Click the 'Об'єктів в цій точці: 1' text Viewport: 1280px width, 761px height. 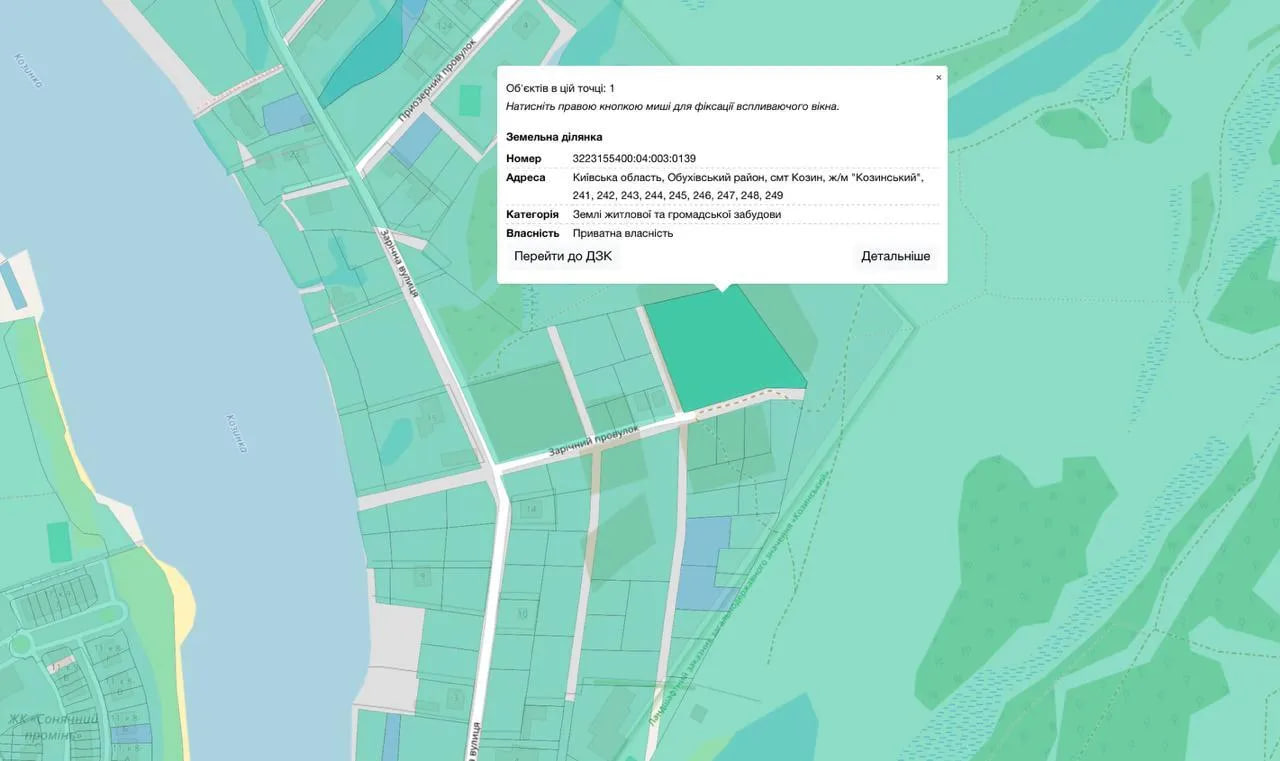coord(560,88)
